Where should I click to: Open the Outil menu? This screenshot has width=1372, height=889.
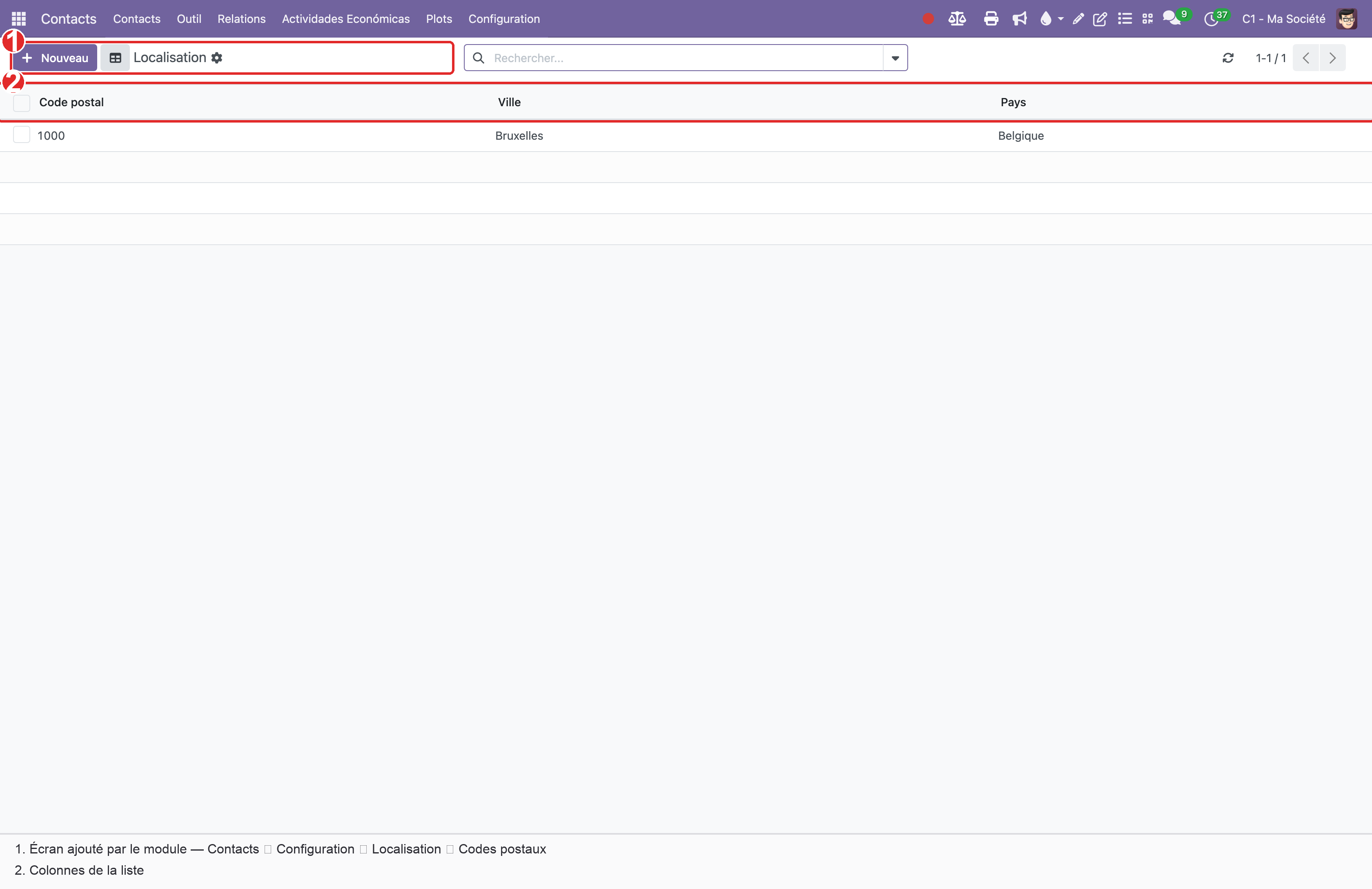(189, 19)
